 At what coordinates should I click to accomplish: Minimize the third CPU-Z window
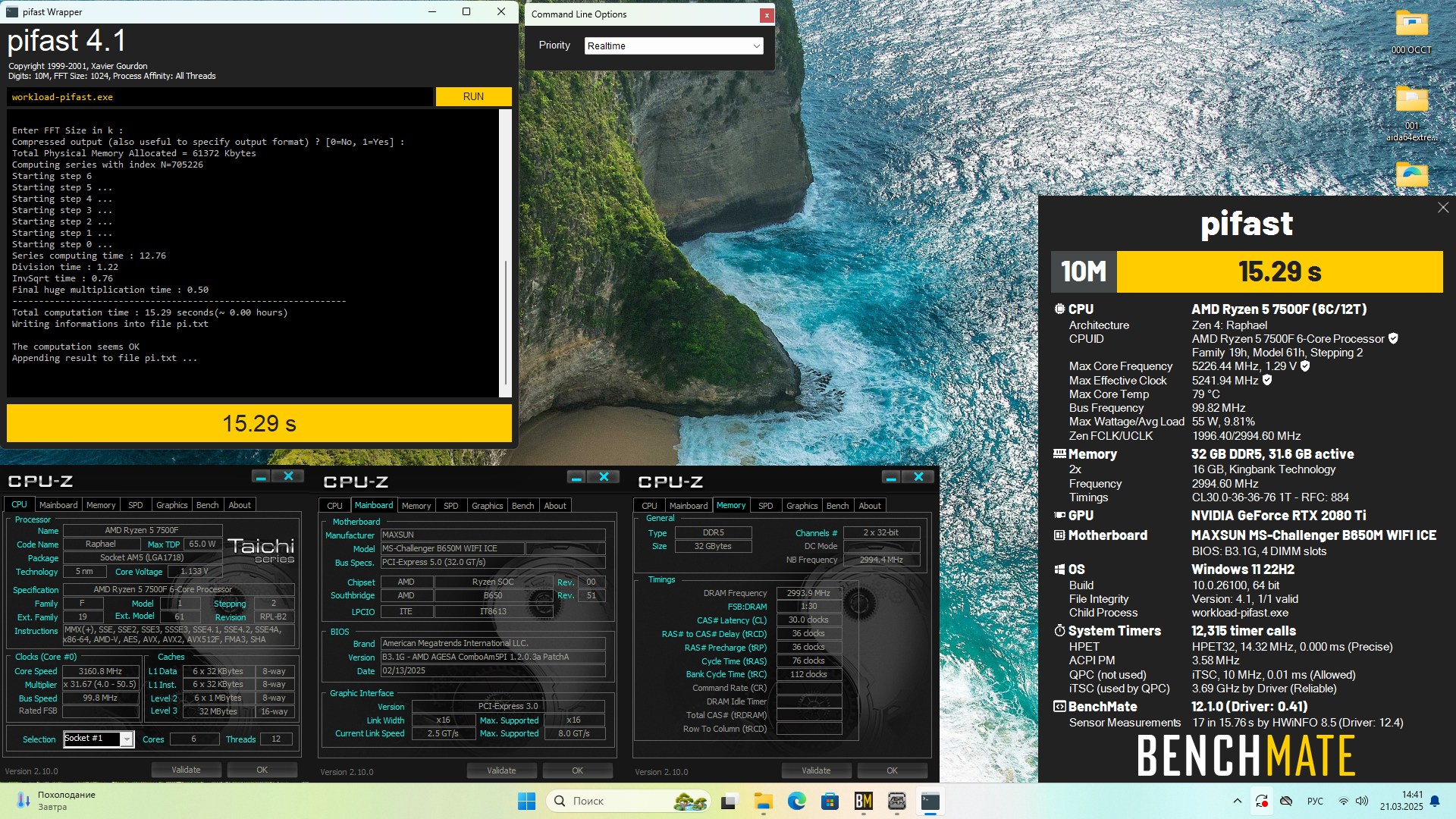click(891, 477)
